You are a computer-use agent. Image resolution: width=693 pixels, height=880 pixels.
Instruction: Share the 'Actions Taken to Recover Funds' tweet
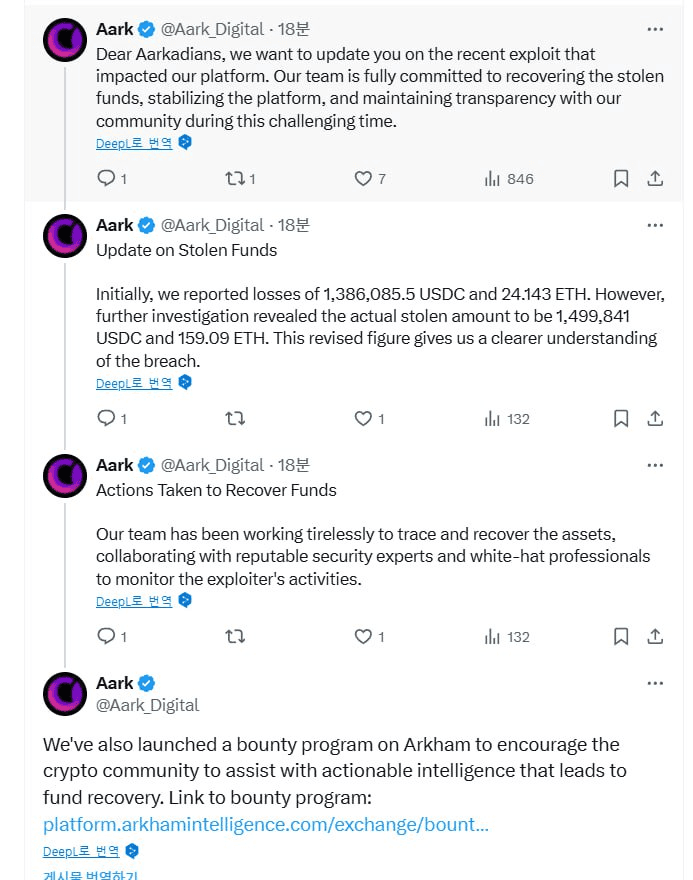point(655,636)
